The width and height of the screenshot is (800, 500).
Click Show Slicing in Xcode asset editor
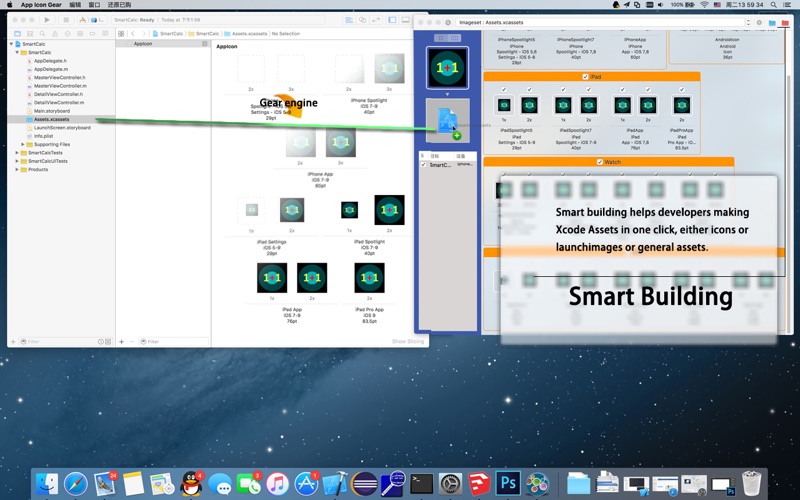click(408, 341)
